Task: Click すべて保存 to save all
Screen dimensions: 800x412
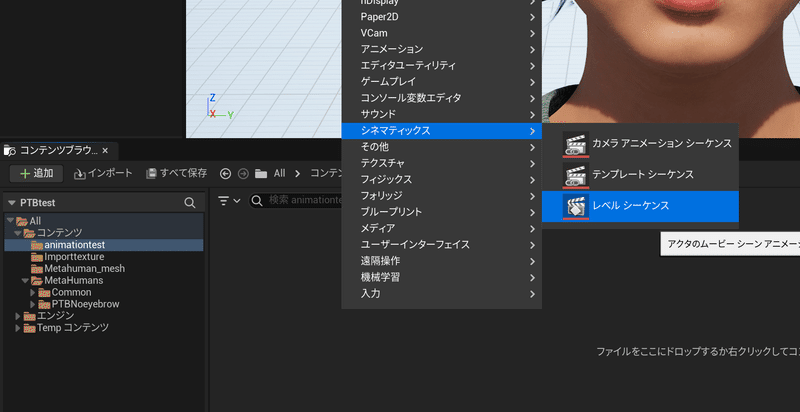Action: [177, 173]
